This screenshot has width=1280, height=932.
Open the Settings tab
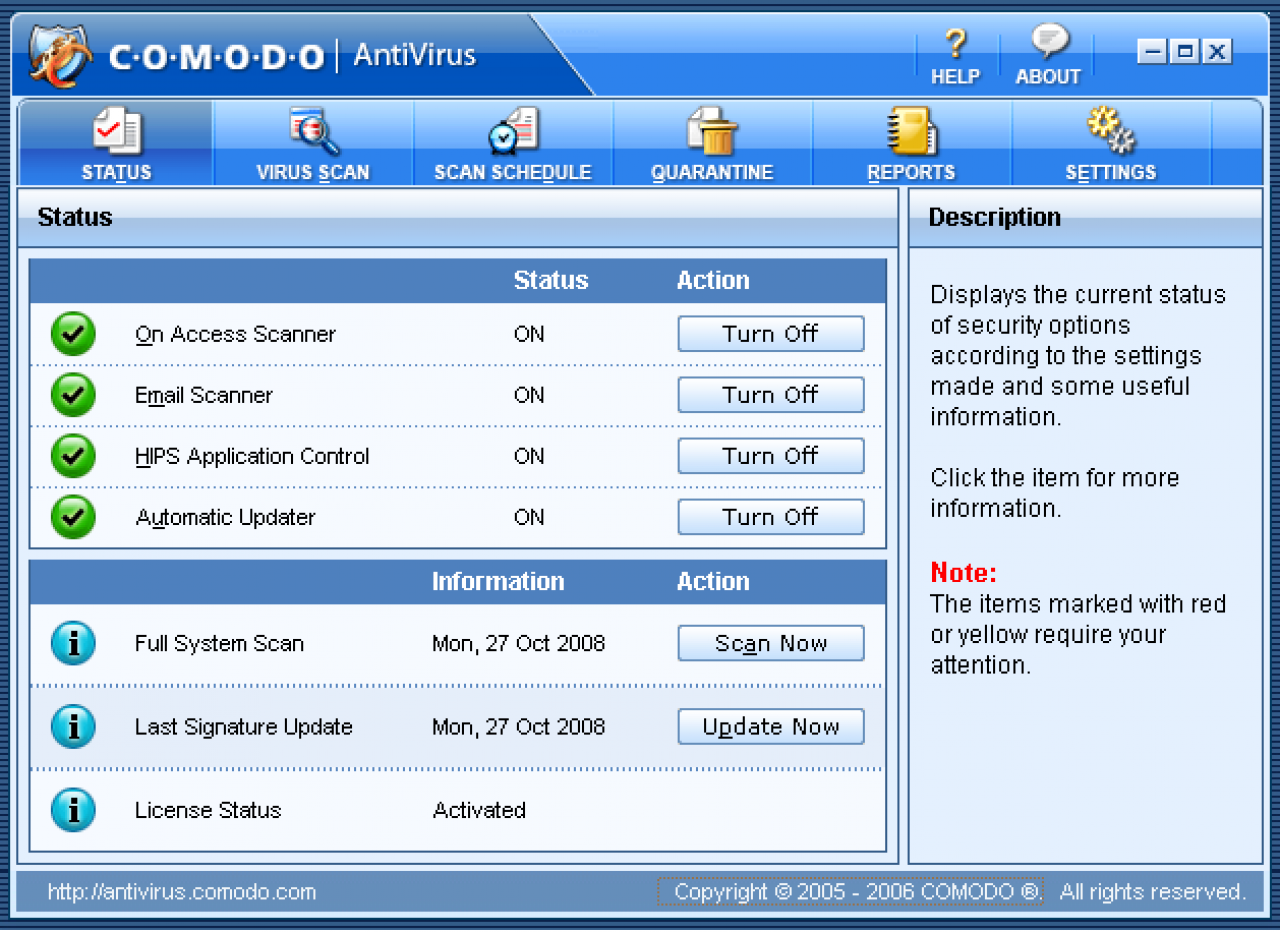(1111, 143)
